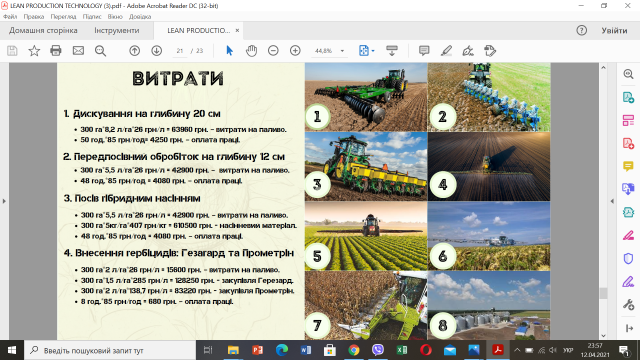Open fit page options dropdown arrow

pyautogui.click(x=373, y=51)
